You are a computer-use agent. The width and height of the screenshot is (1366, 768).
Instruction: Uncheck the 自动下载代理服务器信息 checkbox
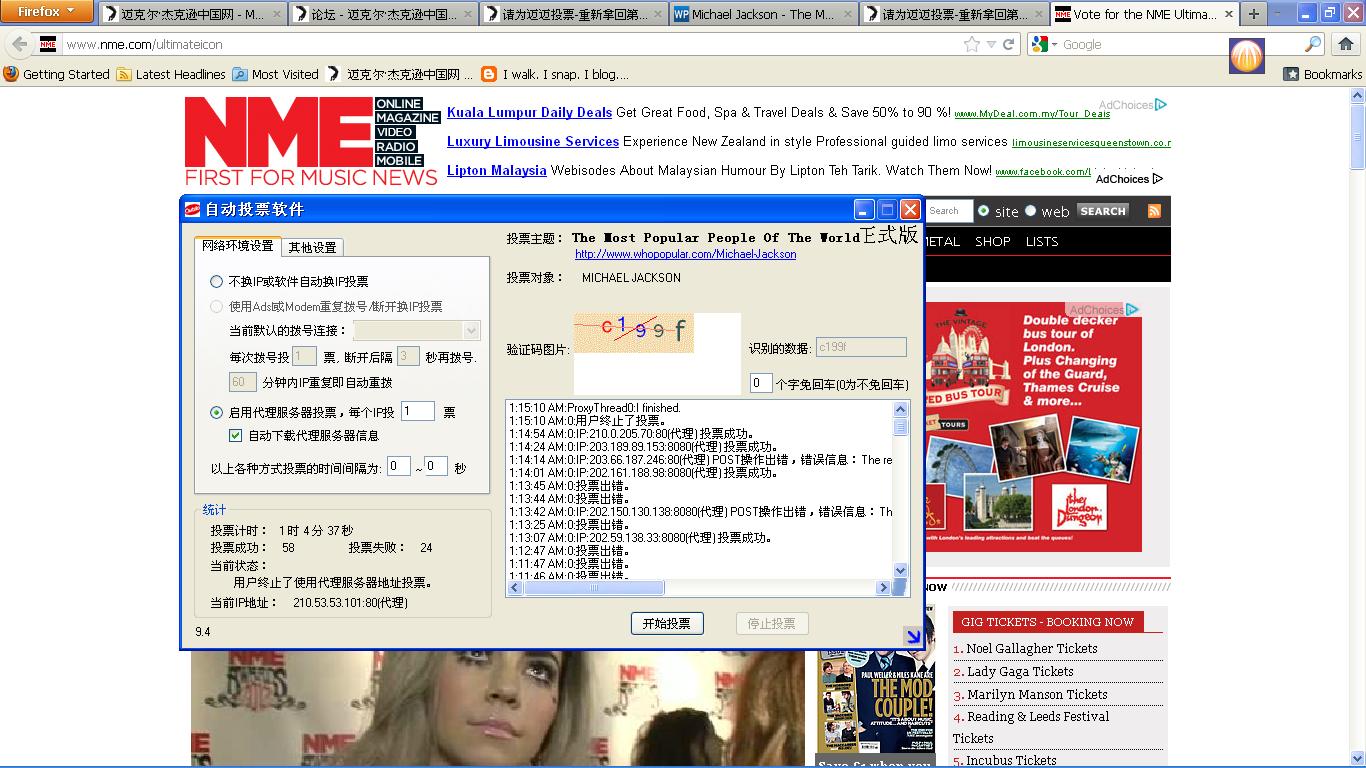[x=236, y=436]
